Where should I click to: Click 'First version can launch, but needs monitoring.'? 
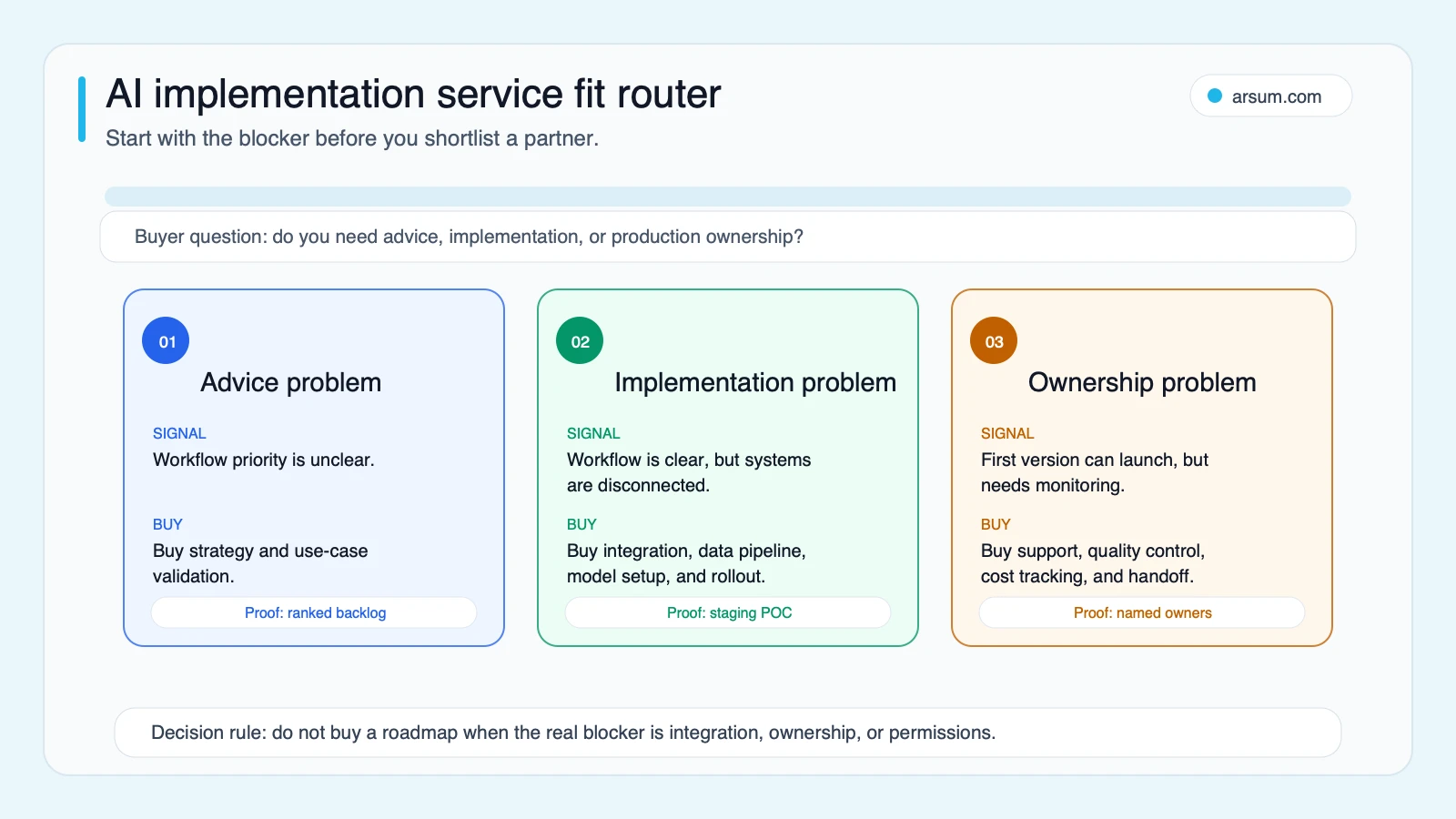[x=1095, y=472]
